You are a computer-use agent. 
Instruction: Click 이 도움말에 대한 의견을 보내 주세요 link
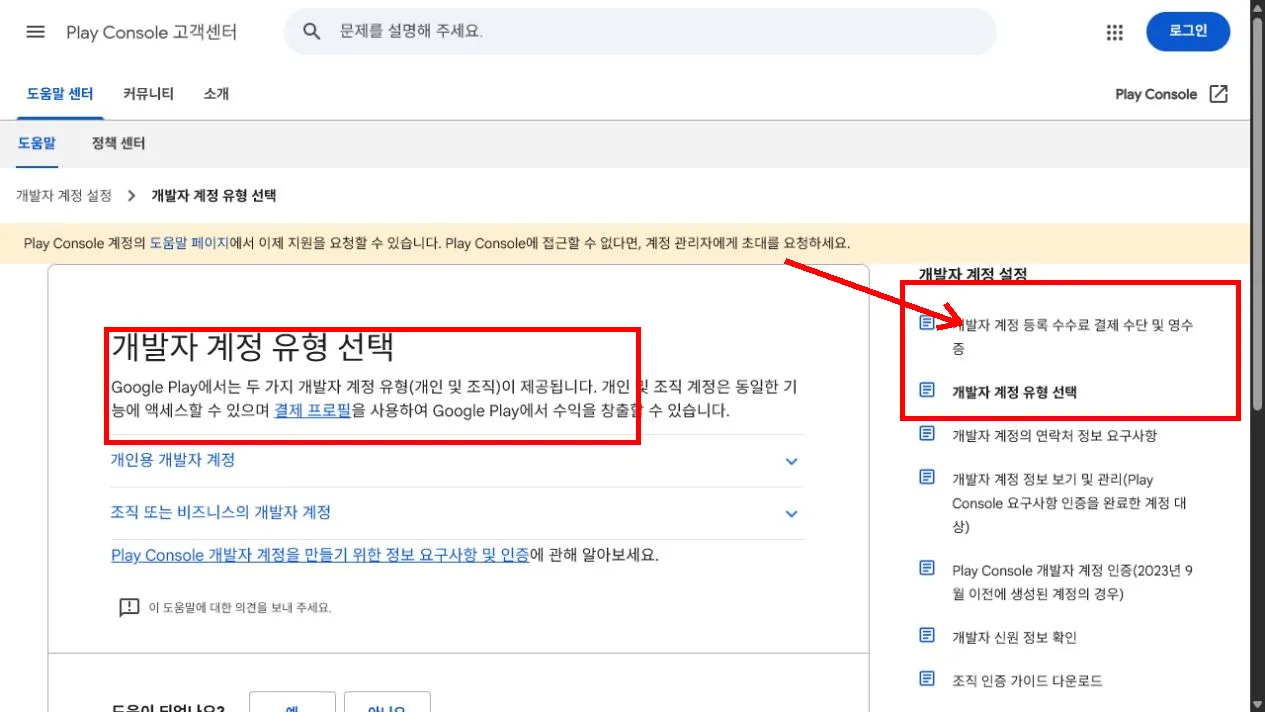click(x=240, y=607)
